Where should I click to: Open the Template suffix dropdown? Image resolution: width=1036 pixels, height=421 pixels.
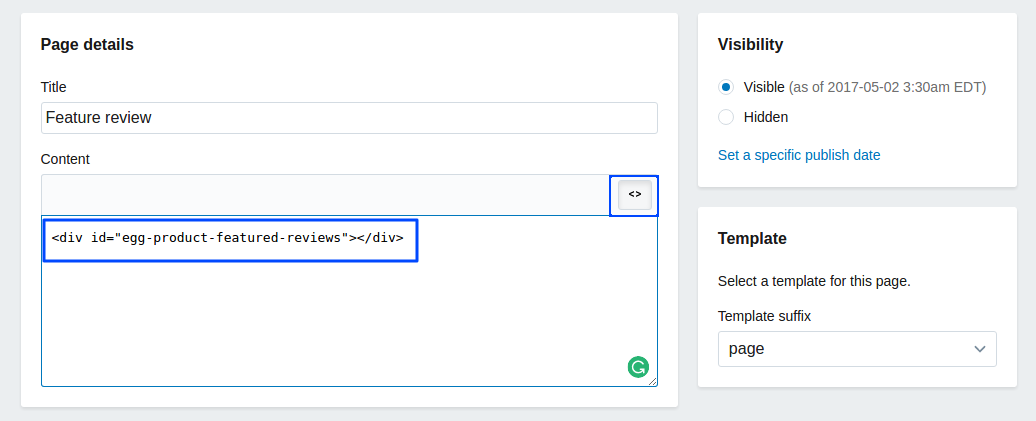[x=857, y=348]
